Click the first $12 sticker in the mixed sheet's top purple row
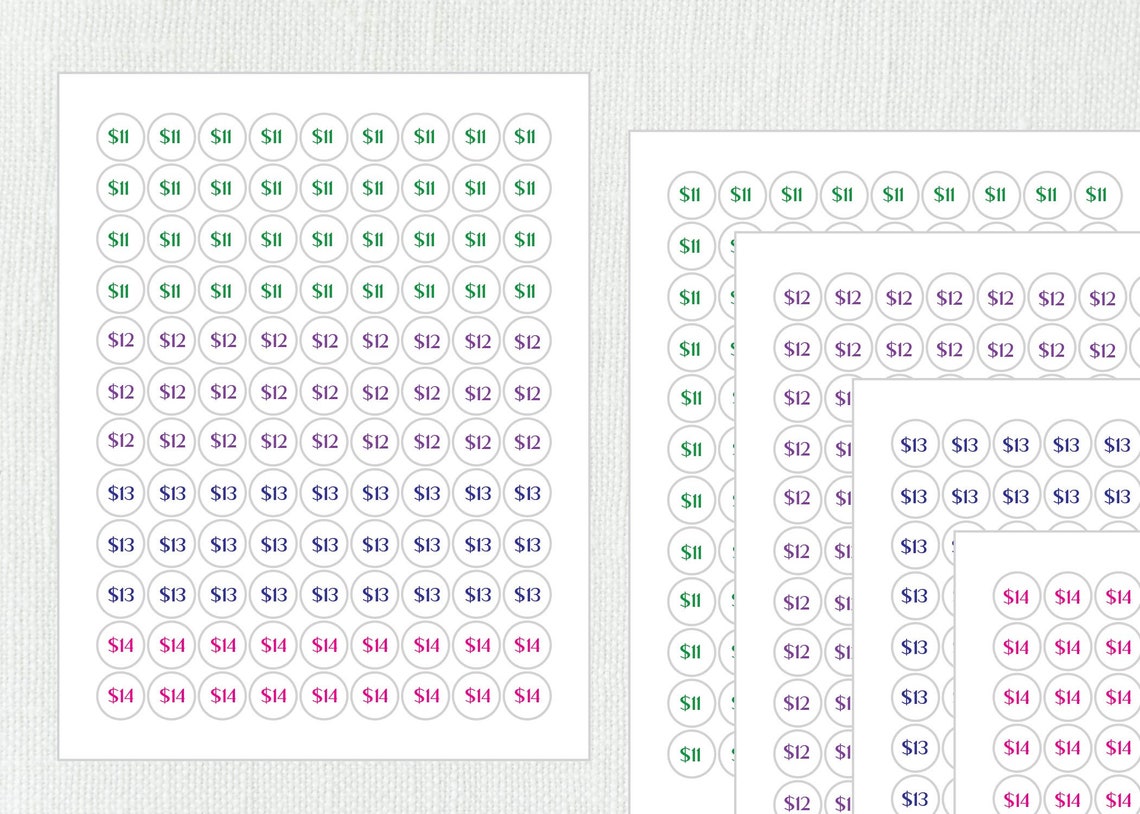 pos(121,340)
